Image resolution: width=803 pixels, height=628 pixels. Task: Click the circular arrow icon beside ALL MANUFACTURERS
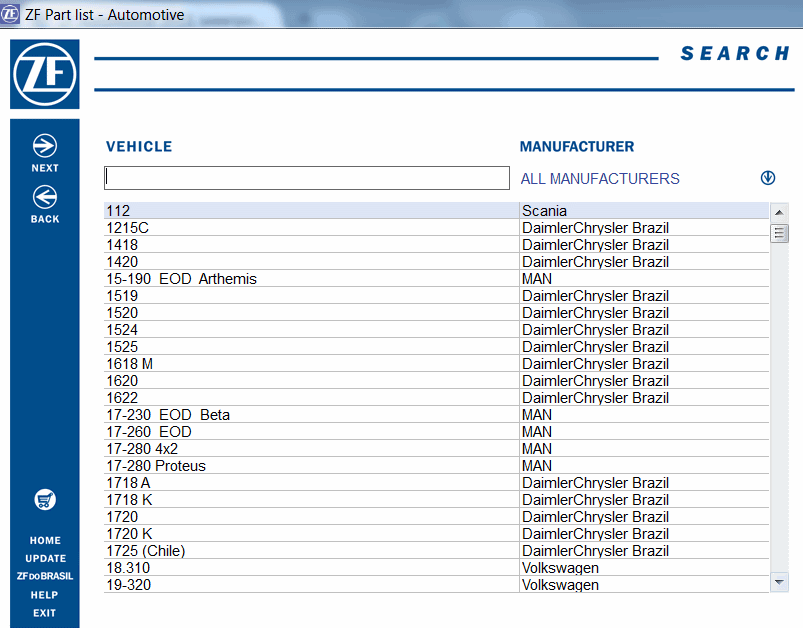(x=767, y=177)
